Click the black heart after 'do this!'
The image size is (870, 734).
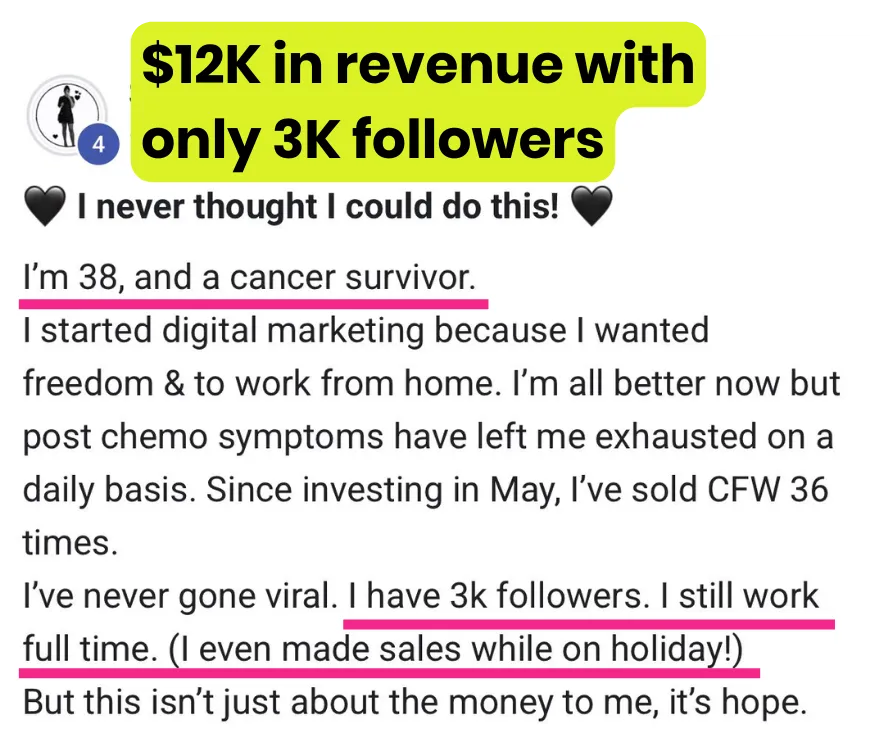[592, 209]
